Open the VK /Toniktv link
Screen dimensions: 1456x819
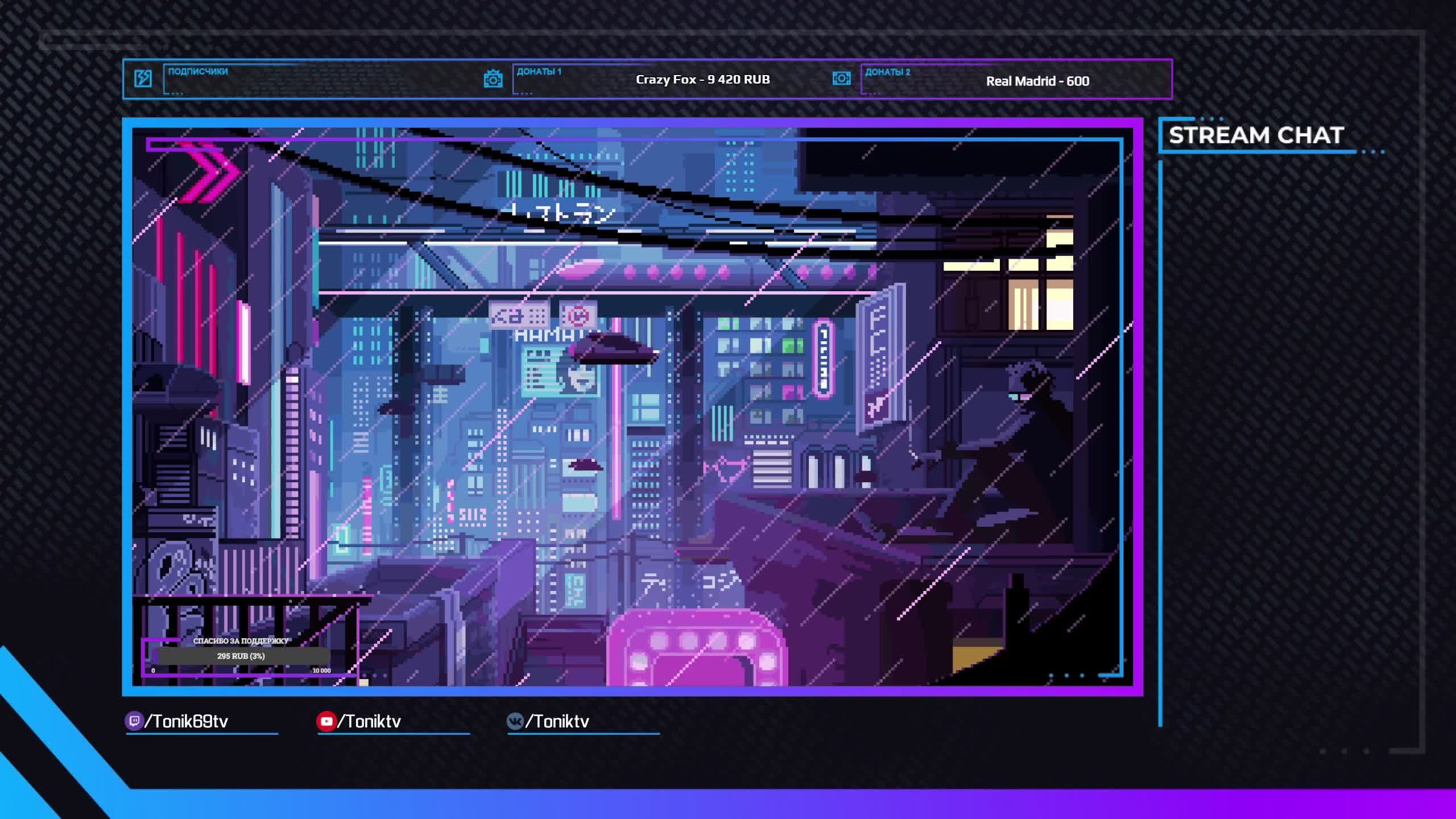tap(557, 721)
